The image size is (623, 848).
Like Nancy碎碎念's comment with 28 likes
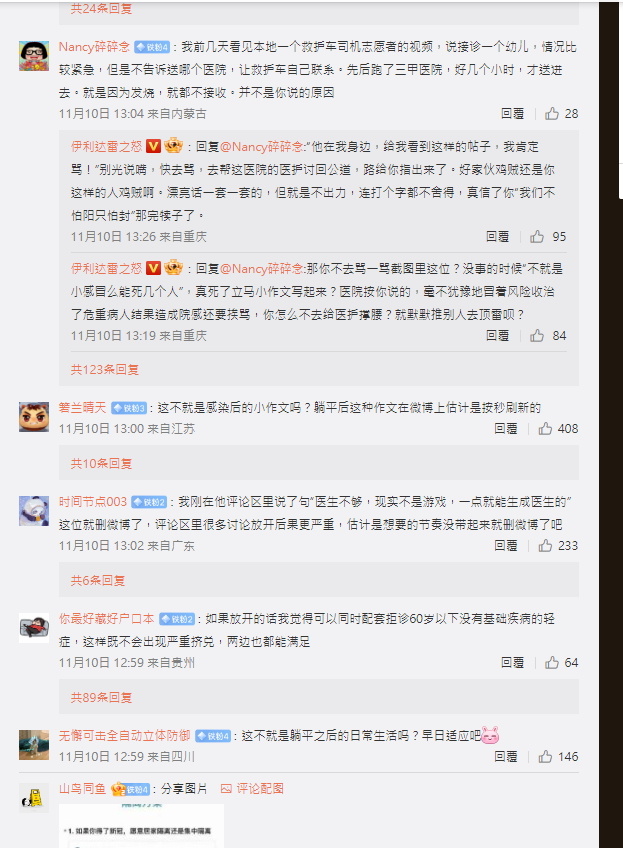tap(552, 114)
